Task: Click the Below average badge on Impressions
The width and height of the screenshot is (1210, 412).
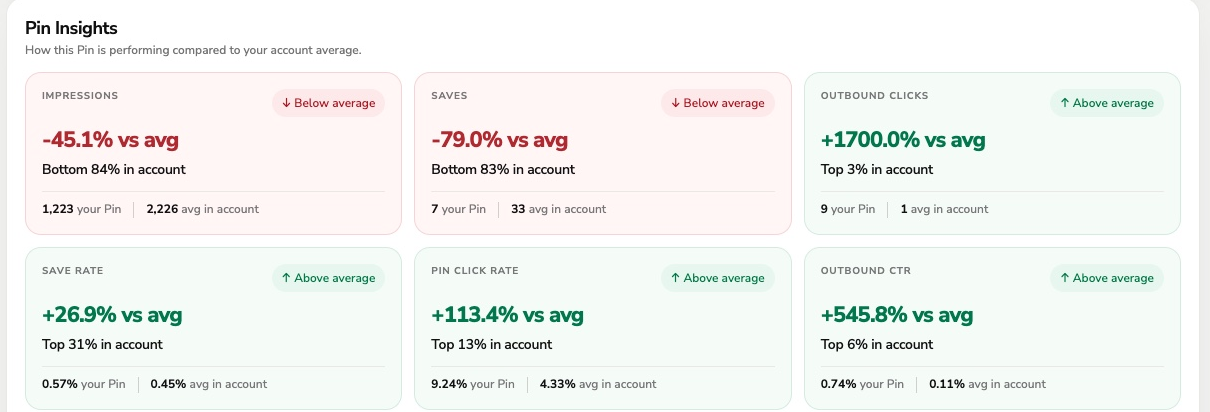Action: [328, 103]
